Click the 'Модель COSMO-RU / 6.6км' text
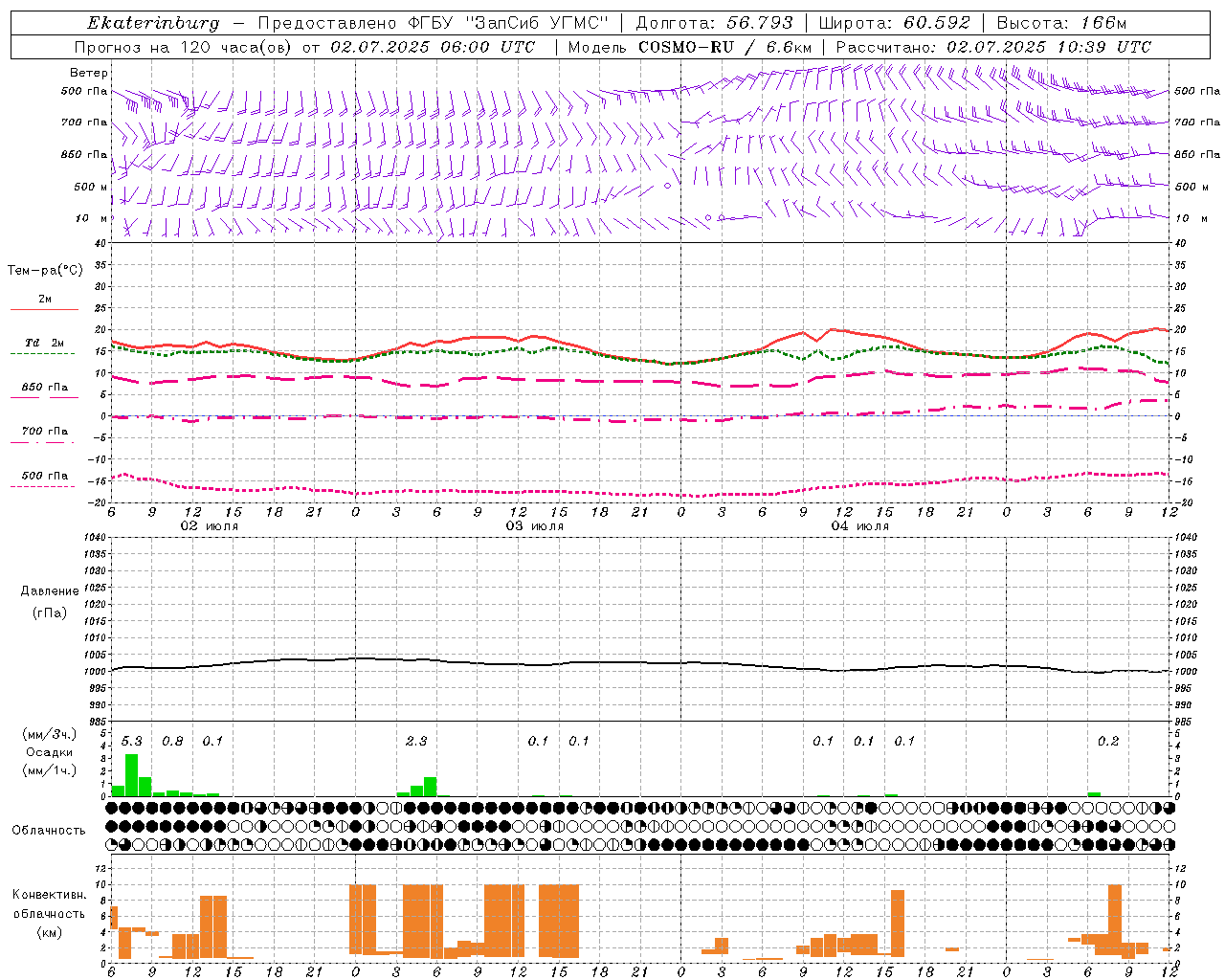Viewport: 1225px width, 980px height. point(690,47)
